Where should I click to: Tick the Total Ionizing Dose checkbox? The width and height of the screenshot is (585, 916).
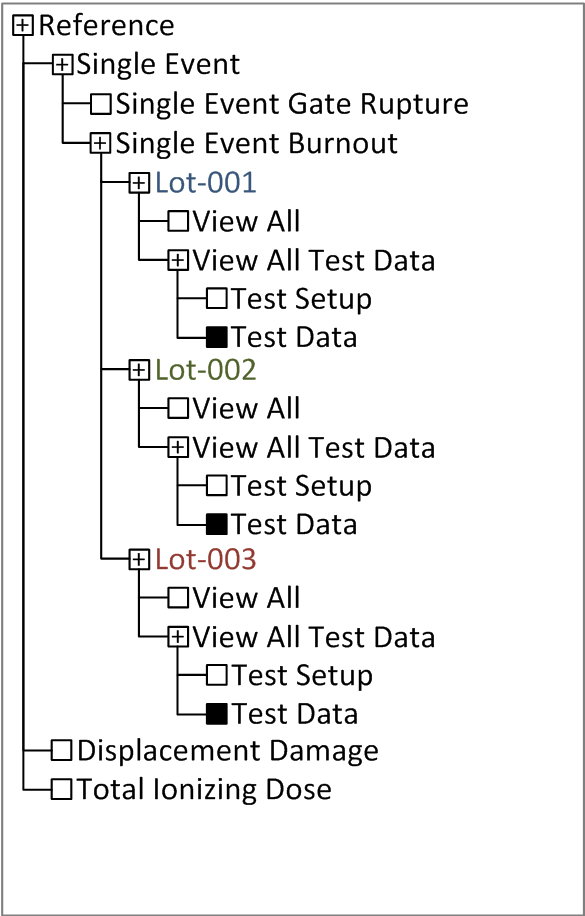click(61, 789)
